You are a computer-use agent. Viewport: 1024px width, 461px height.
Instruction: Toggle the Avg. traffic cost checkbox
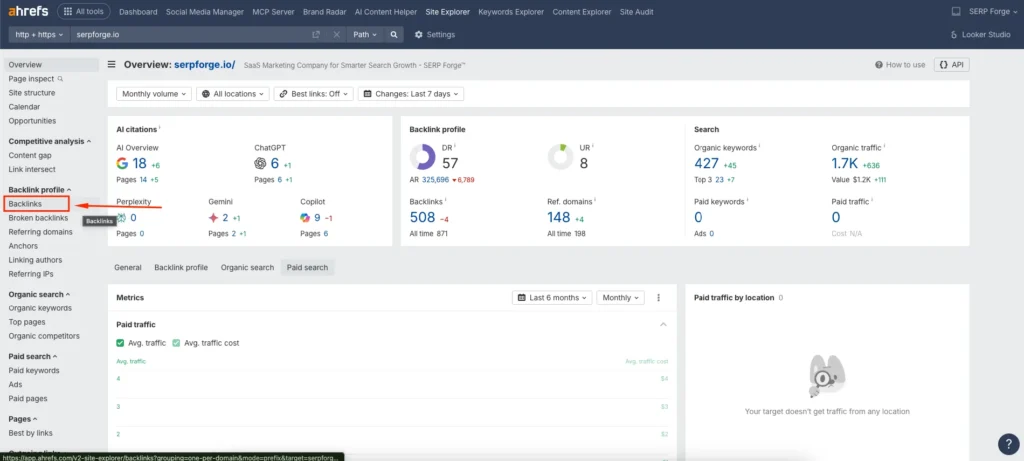click(x=177, y=343)
